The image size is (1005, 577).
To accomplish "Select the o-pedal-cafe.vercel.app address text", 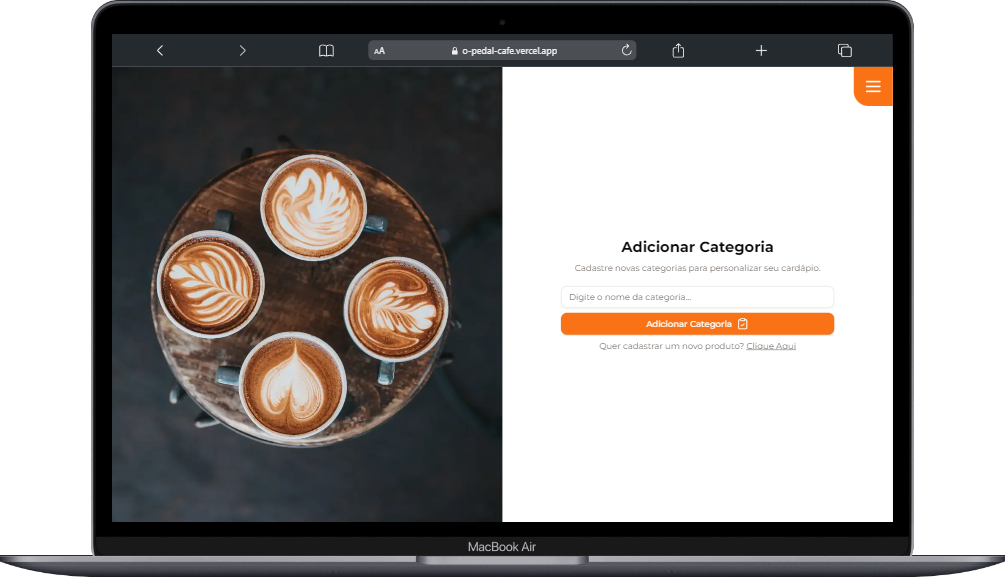I will click(509, 51).
